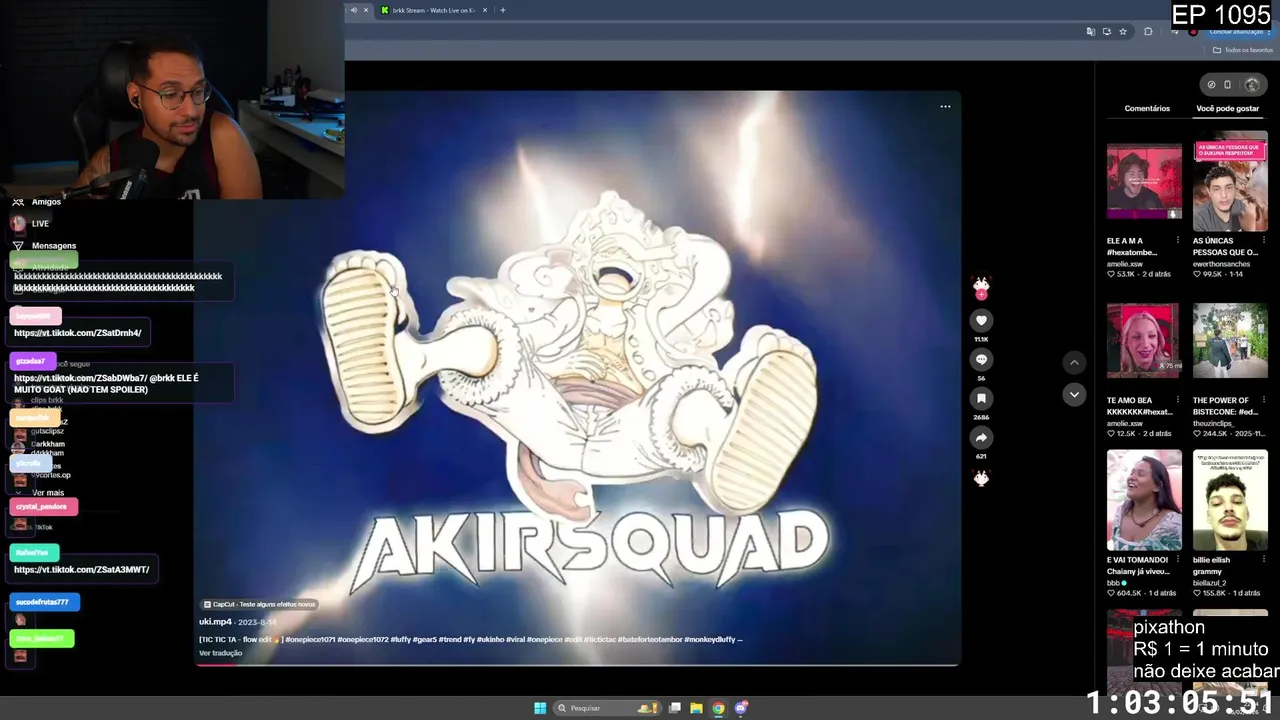Open the billie eilish grammy thumbnail
Viewport: 1280px width, 720px height.
(1230, 500)
